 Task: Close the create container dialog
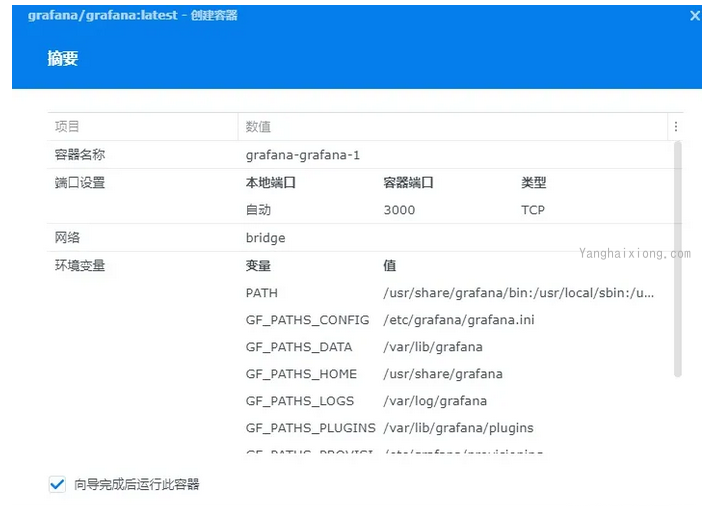[695, 16]
